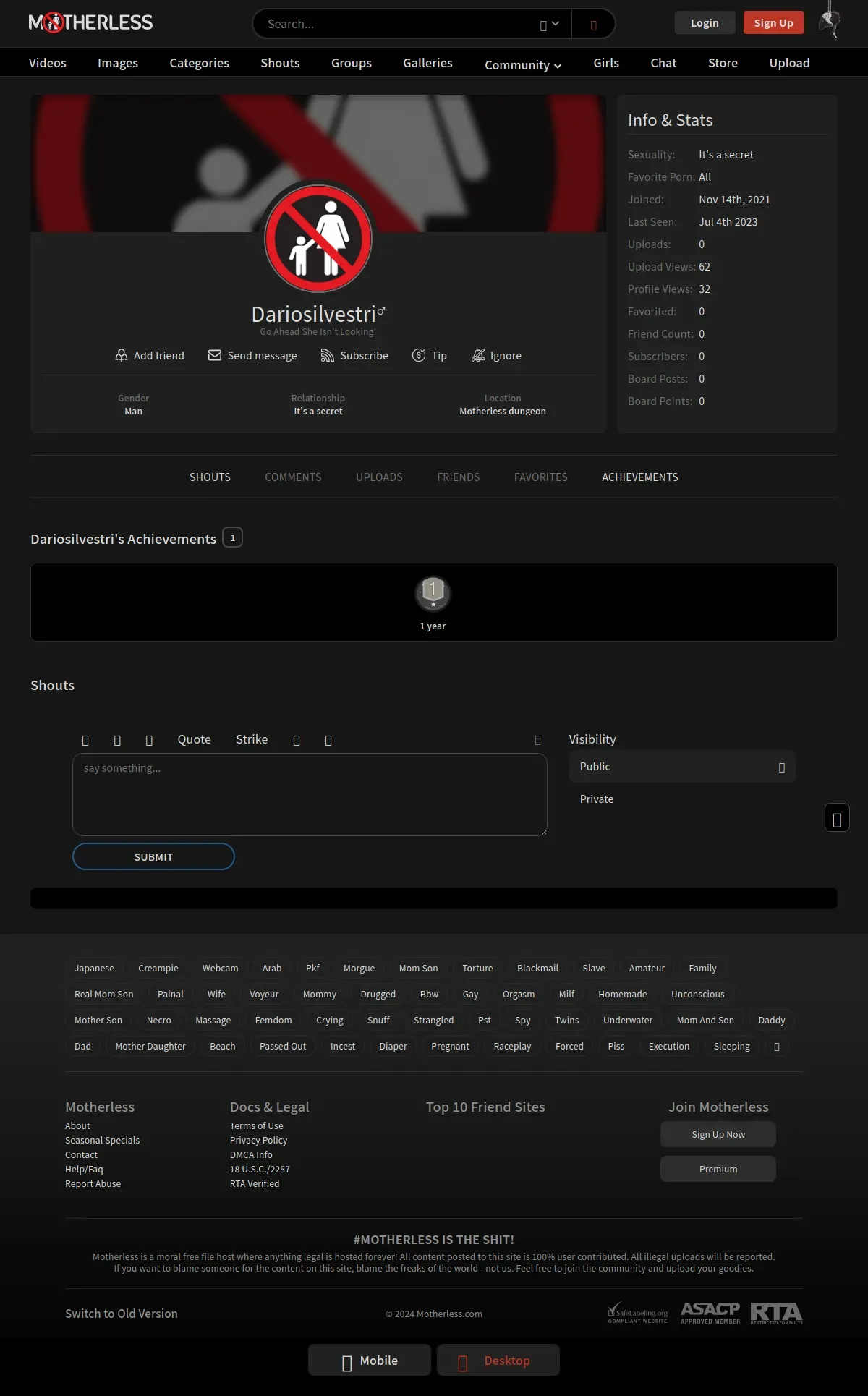Switch to the FRIENDS profile tab

pos(459,477)
